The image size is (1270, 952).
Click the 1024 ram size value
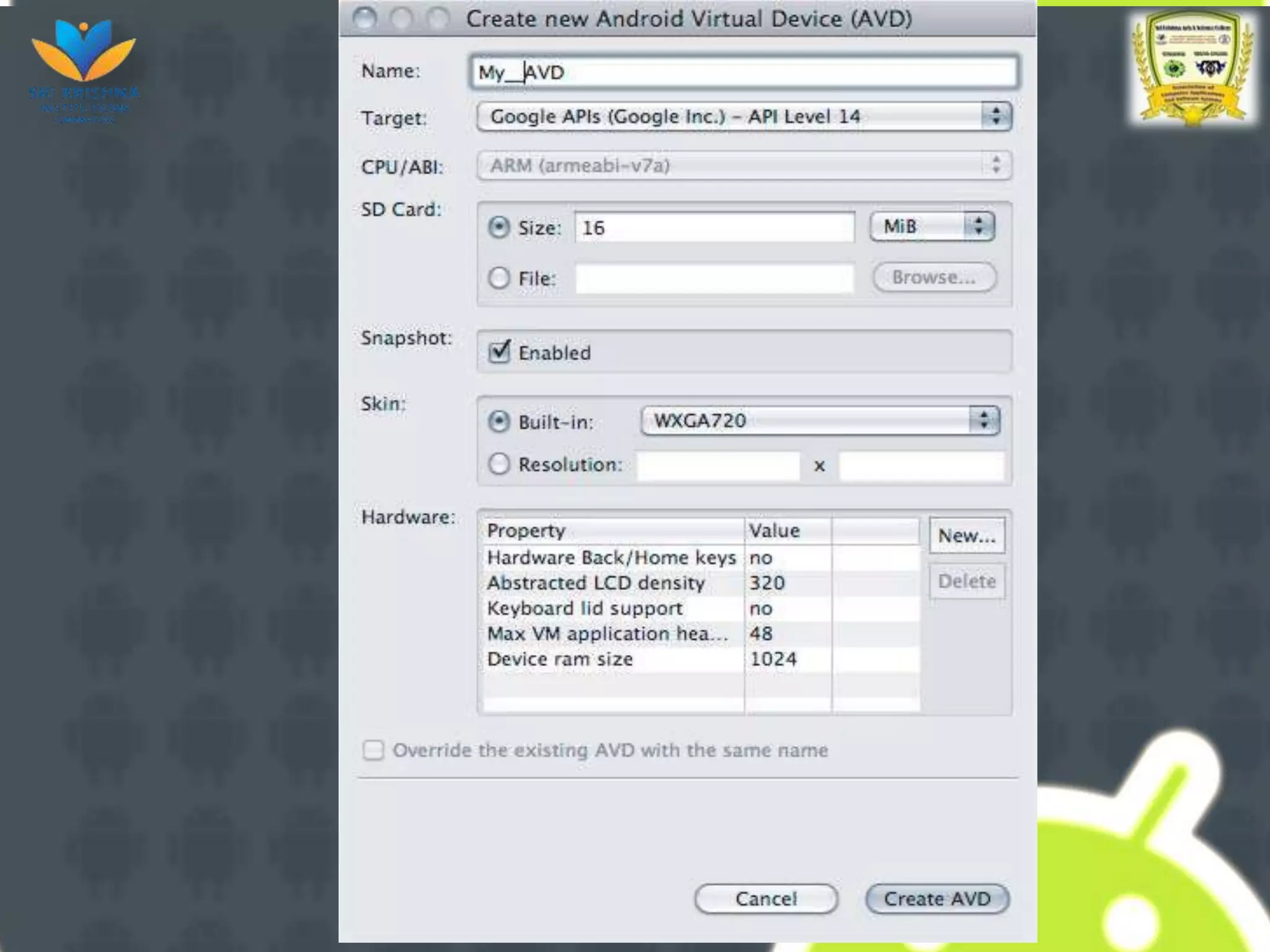click(x=773, y=659)
